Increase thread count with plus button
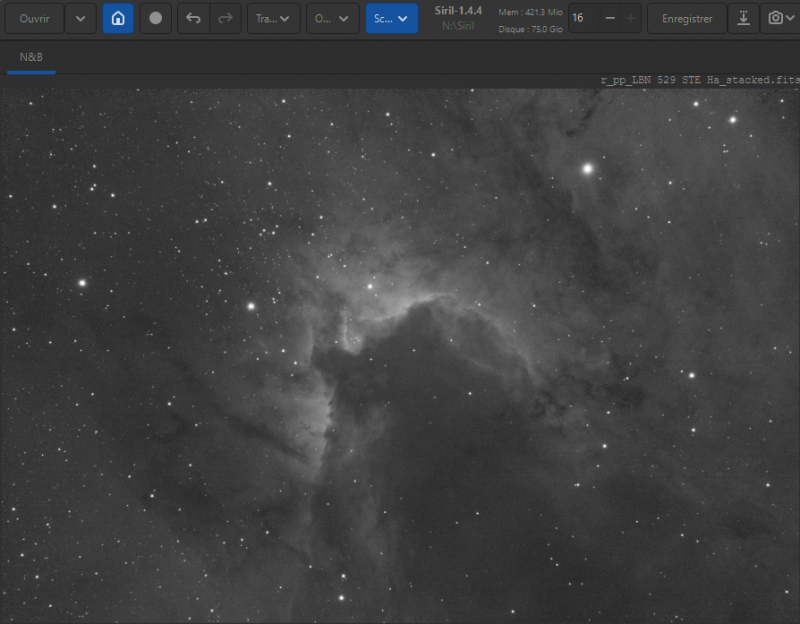 [x=631, y=18]
